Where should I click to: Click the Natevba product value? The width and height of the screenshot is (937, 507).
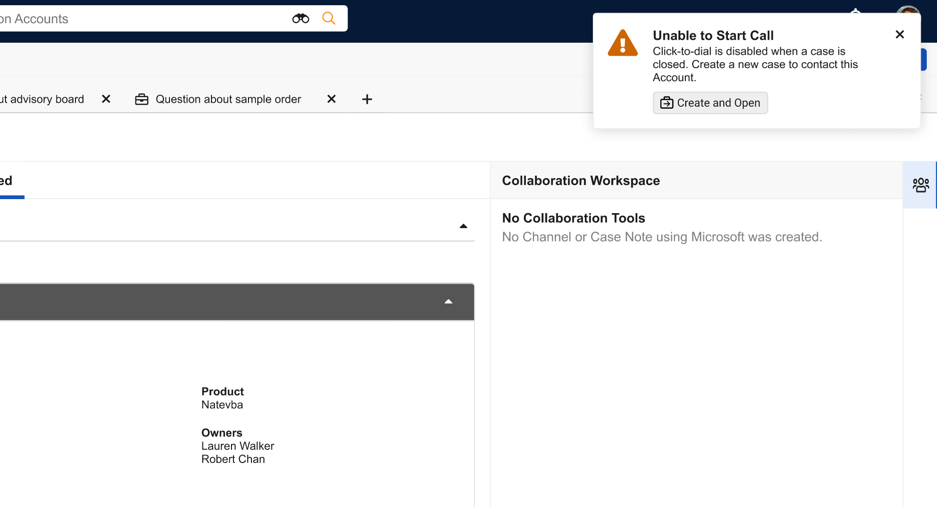pyautogui.click(x=222, y=405)
